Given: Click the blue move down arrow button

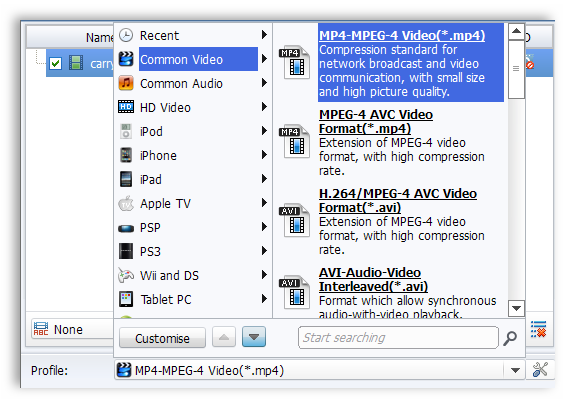Looking at the screenshot, I should (254, 337).
